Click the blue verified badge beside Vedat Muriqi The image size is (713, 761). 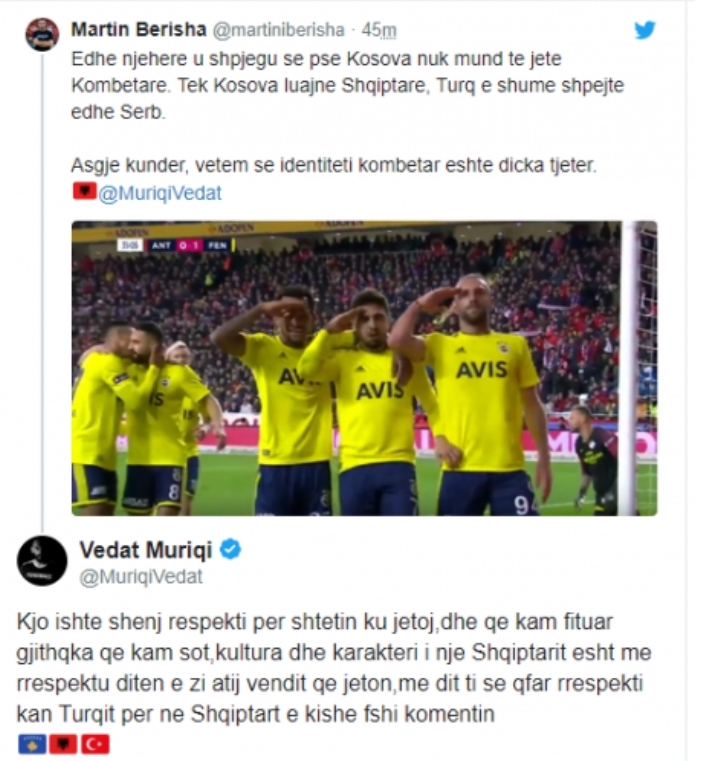point(230,550)
